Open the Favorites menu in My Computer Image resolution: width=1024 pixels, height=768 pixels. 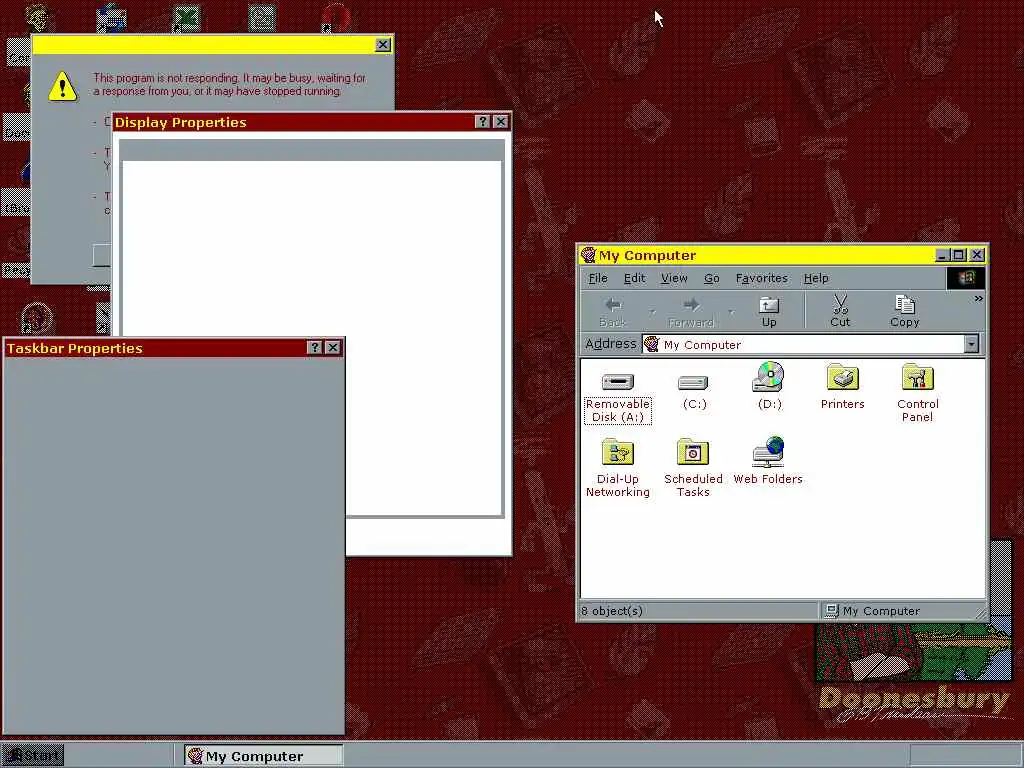pyautogui.click(x=761, y=278)
